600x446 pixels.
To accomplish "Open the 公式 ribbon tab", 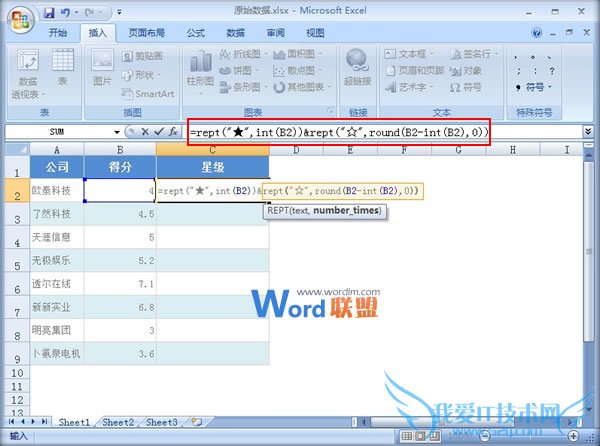I will coord(196,33).
